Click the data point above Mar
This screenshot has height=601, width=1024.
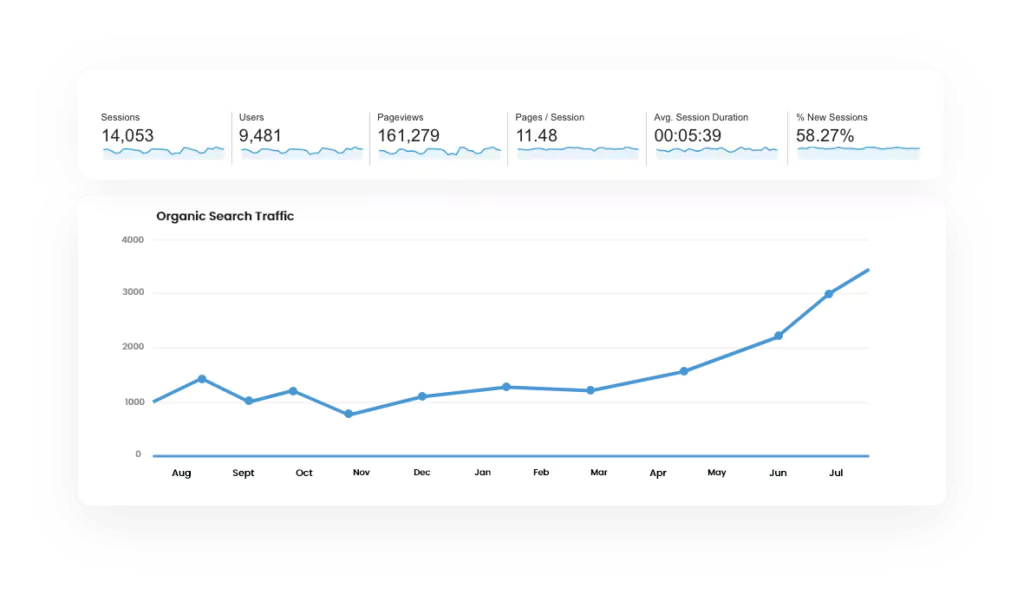pyautogui.click(x=590, y=391)
